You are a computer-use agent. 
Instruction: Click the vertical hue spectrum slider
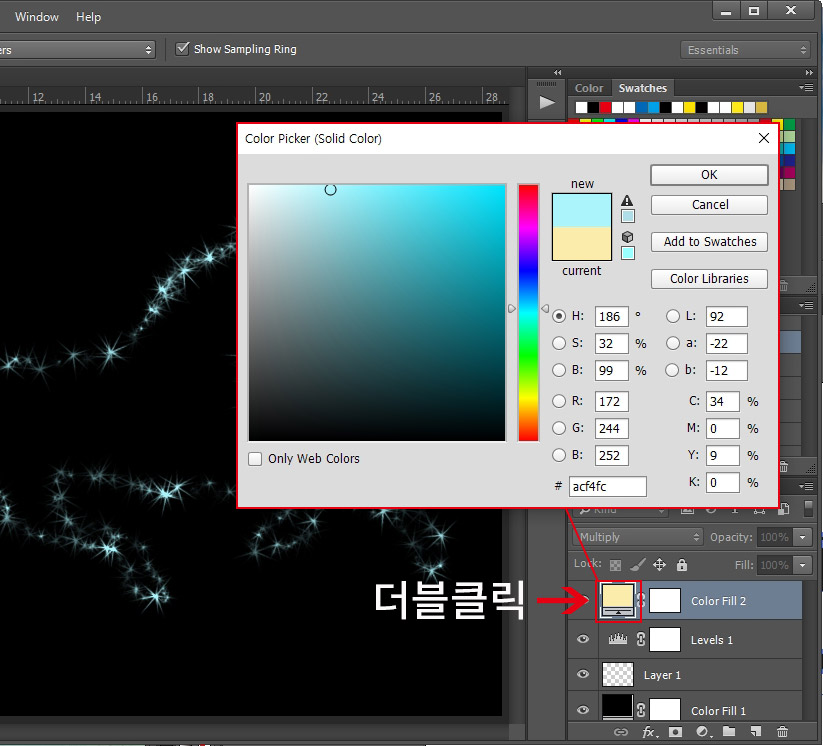point(529,313)
